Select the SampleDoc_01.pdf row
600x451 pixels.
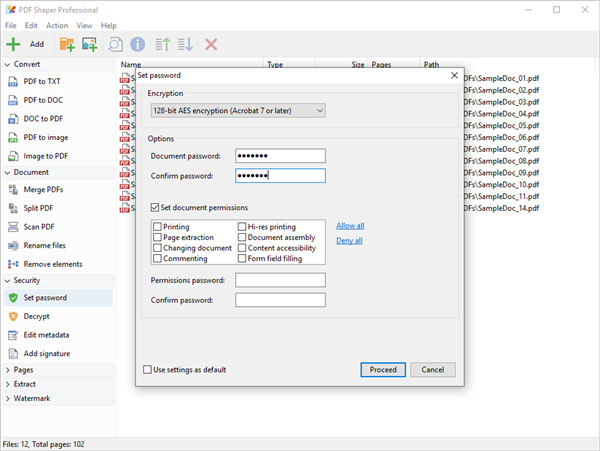tap(501, 78)
